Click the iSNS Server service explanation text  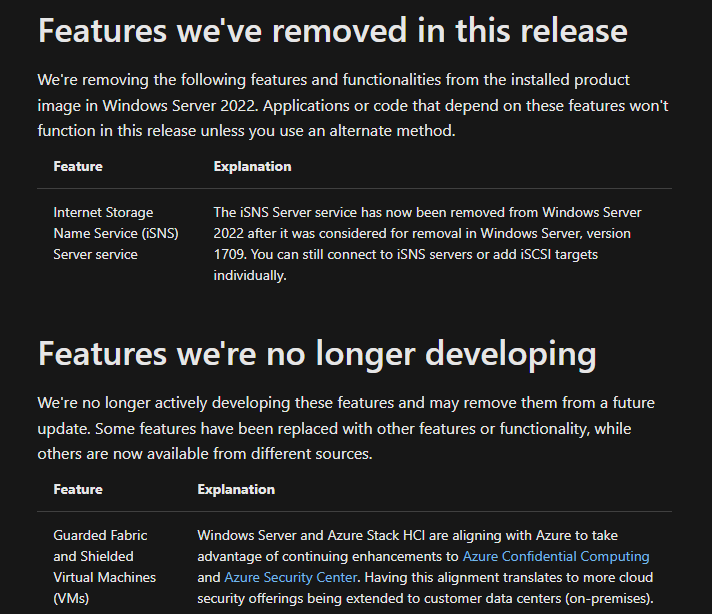[427, 243]
